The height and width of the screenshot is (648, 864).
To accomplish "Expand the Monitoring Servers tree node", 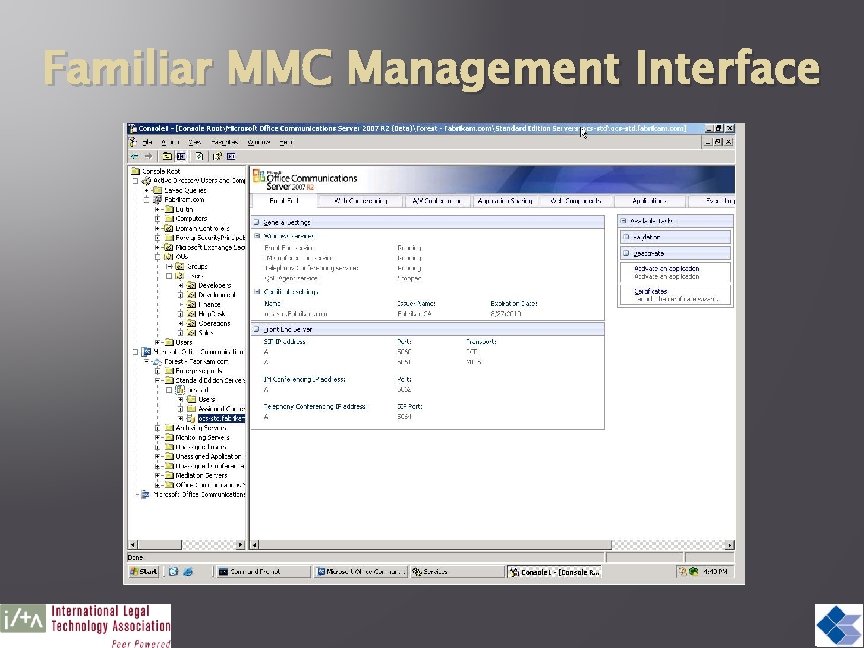I will (156, 435).
